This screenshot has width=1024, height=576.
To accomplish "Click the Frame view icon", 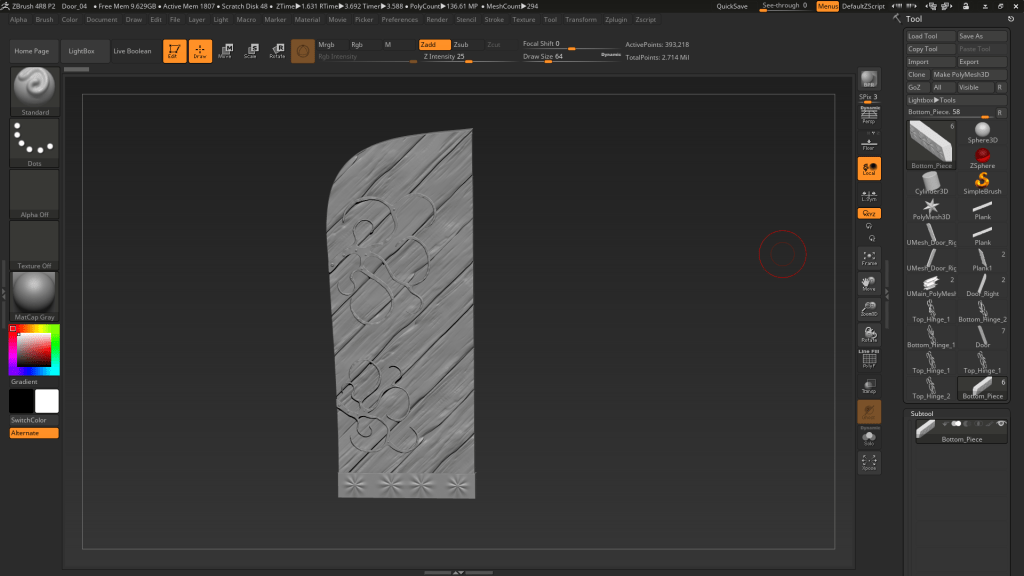I will point(869,258).
